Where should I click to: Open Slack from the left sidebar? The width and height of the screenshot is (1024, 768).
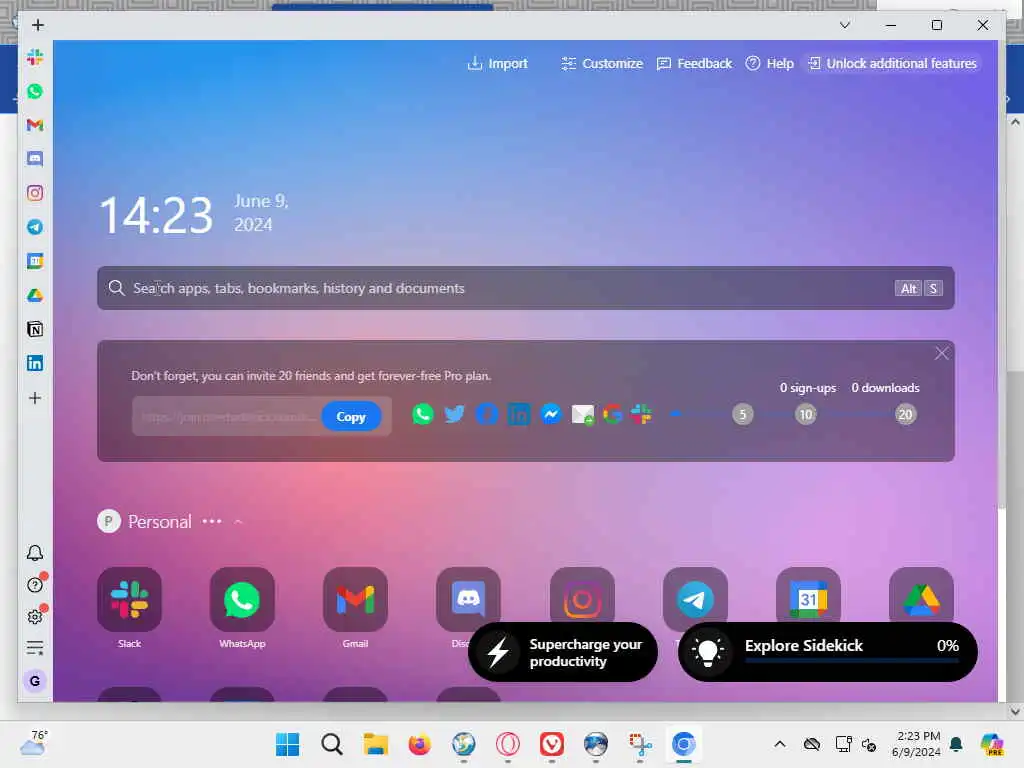coord(35,57)
